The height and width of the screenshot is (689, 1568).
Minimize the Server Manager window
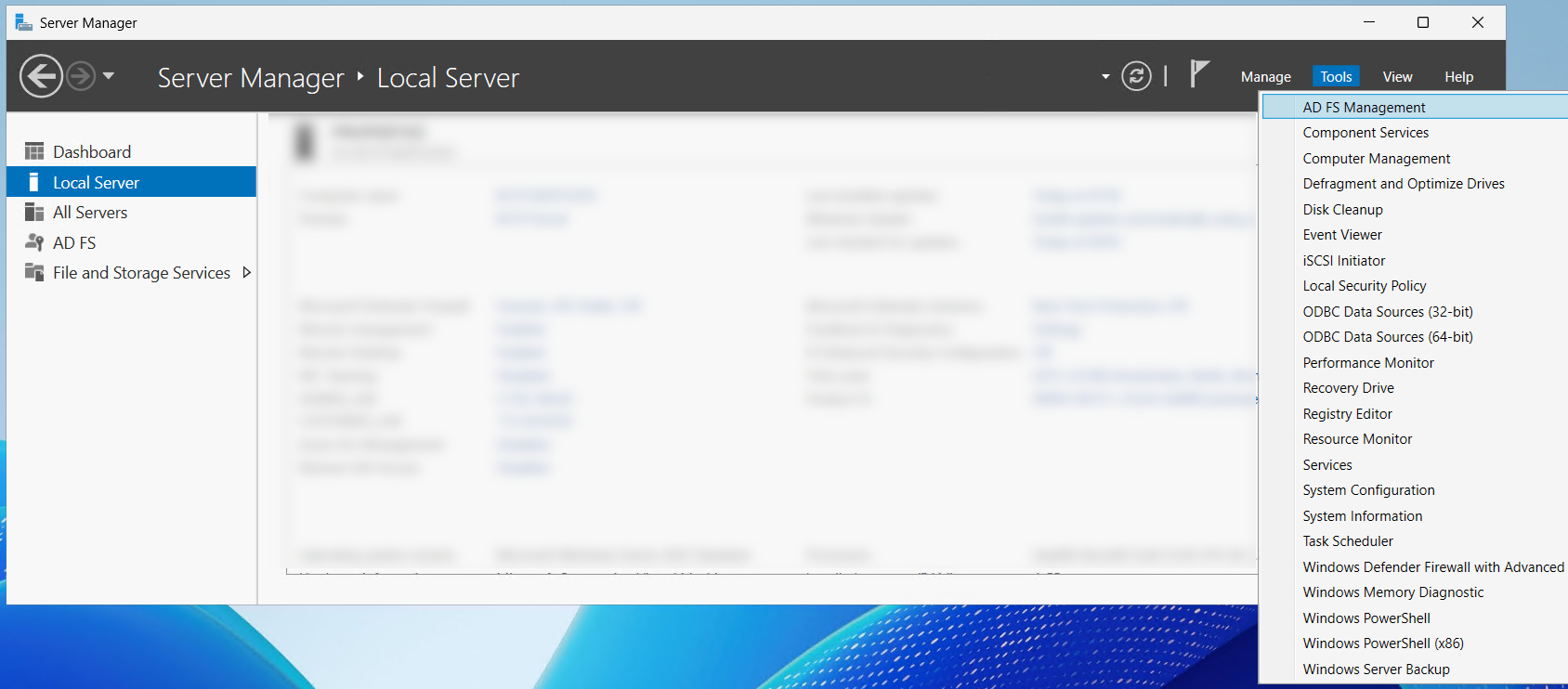[x=1369, y=22]
